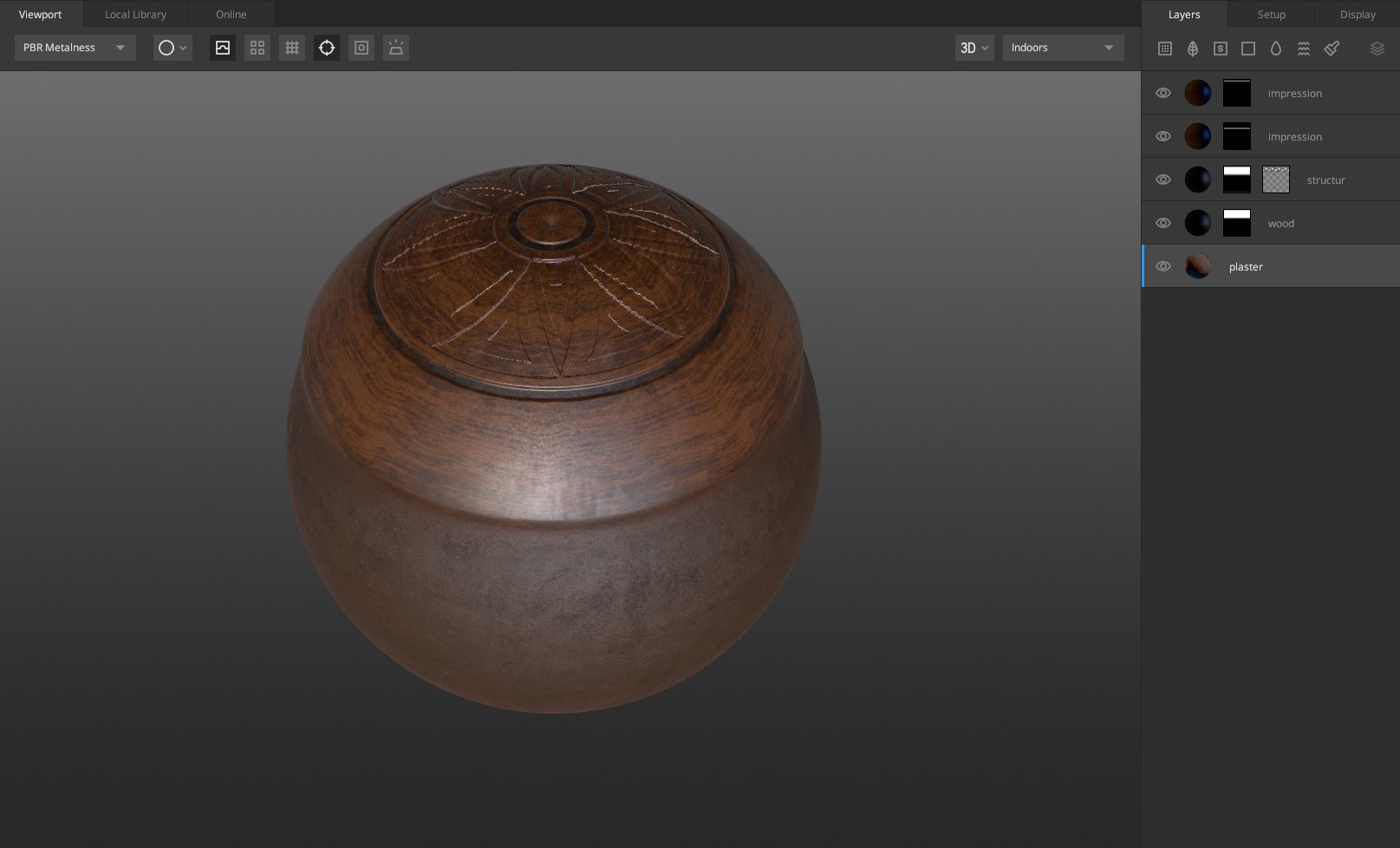Expand the 3D view mode dropdown
Screen dimensions: 1400x848
973,48
